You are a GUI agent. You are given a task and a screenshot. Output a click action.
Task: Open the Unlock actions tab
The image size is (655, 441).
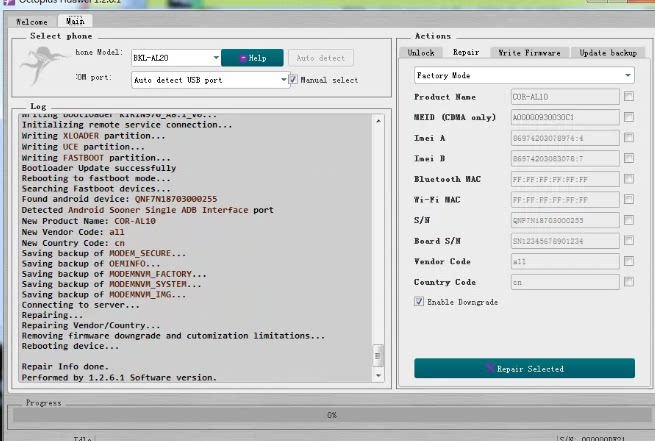[x=421, y=53]
